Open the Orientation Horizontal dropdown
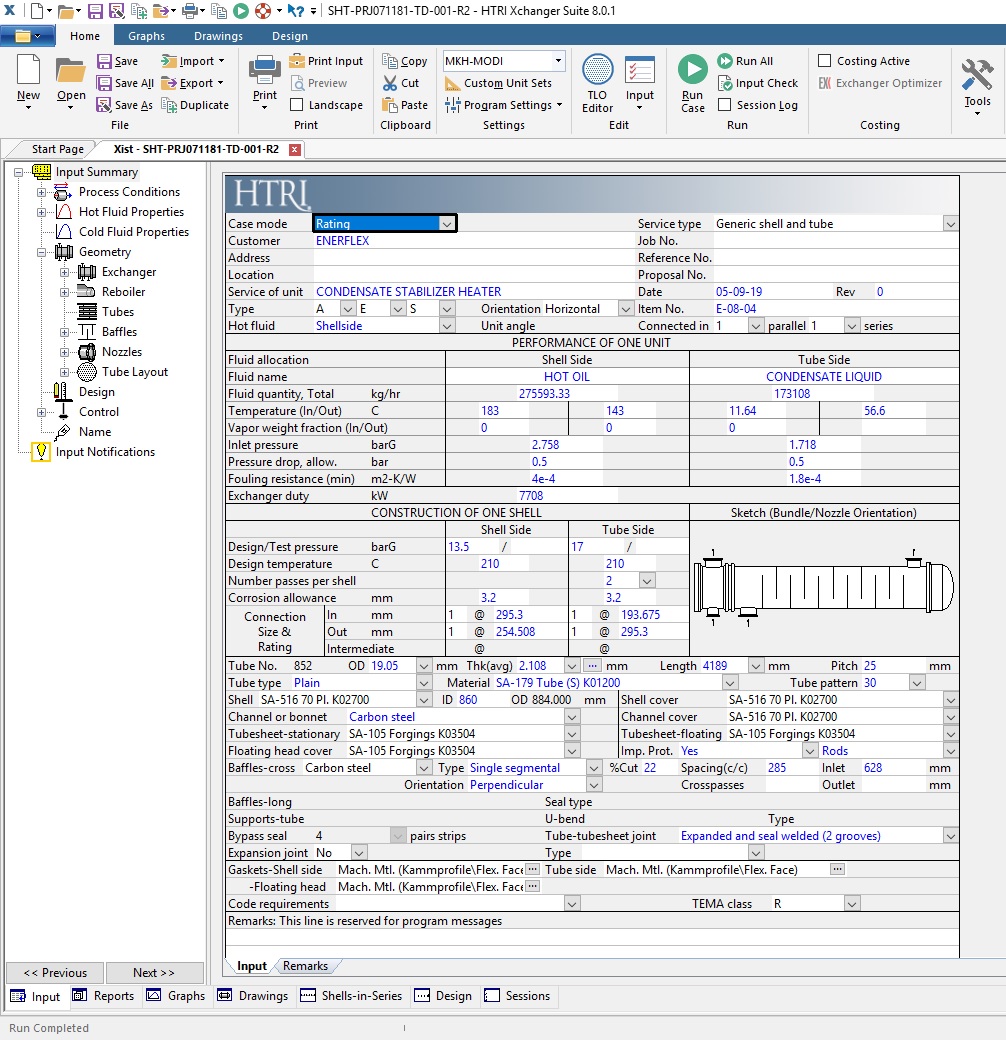The height and width of the screenshot is (1040, 1006). (x=625, y=309)
